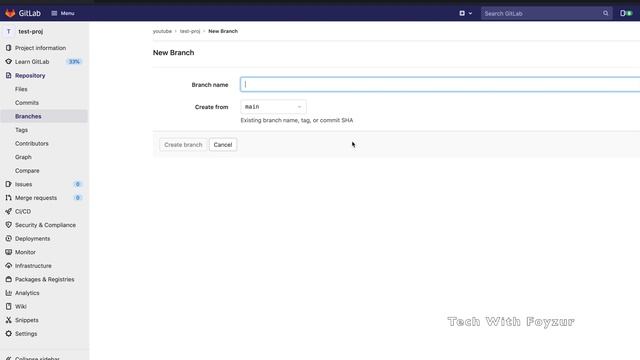
Task: Open Packages & Registries section
Action: click(45, 279)
